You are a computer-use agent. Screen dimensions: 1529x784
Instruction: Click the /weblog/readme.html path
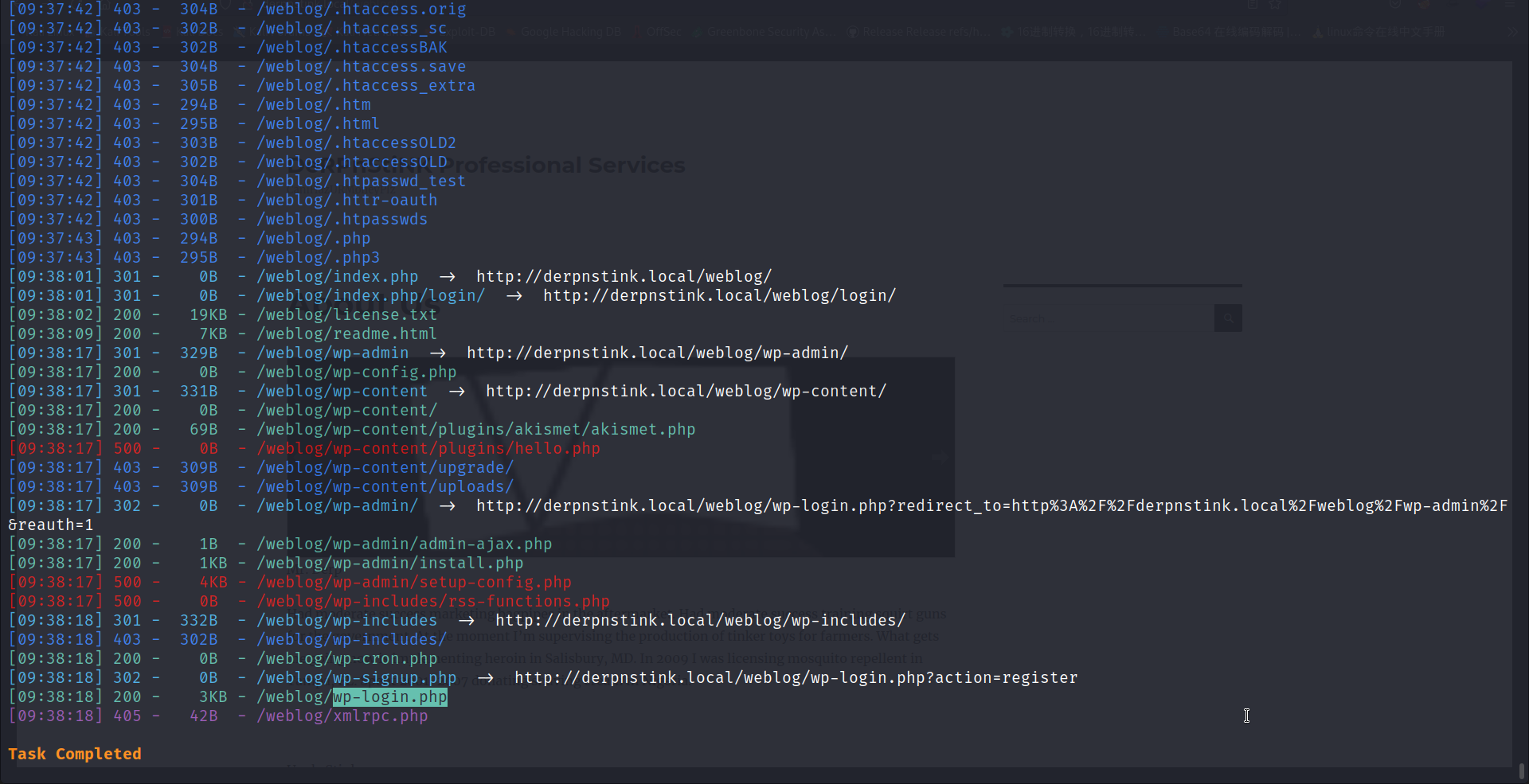346,334
